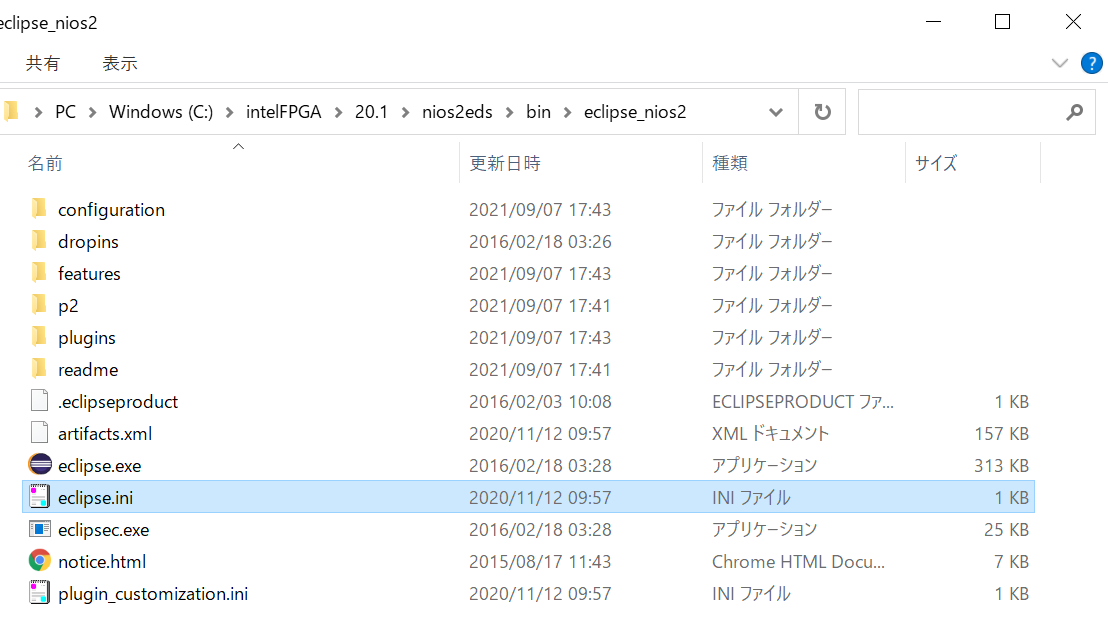This screenshot has height=637, width=1108.
Task: Click eclipse_nios2 in the breadcrumb
Action: coord(635,112)
